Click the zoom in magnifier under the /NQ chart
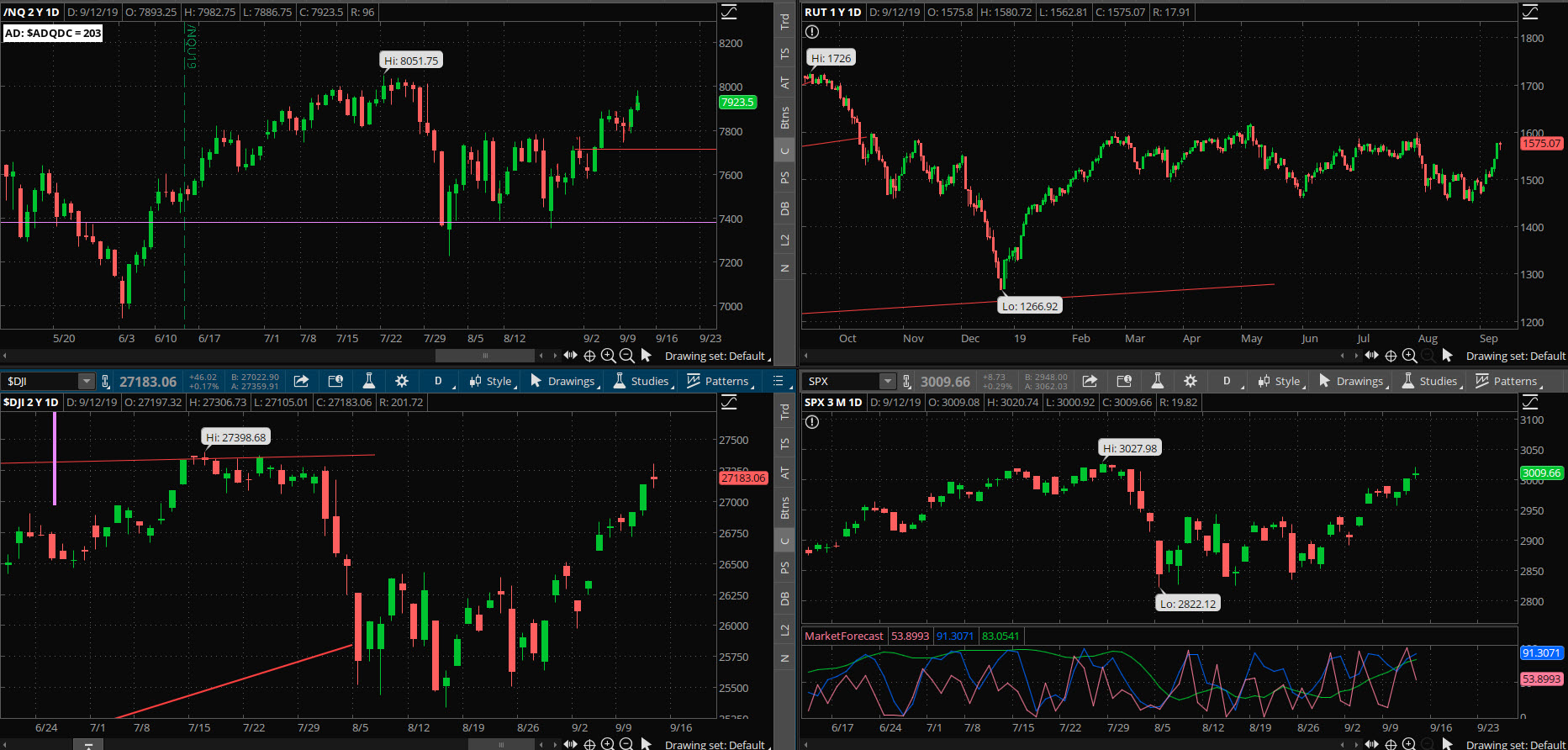 pyautogui.click(x=608, y=356)
